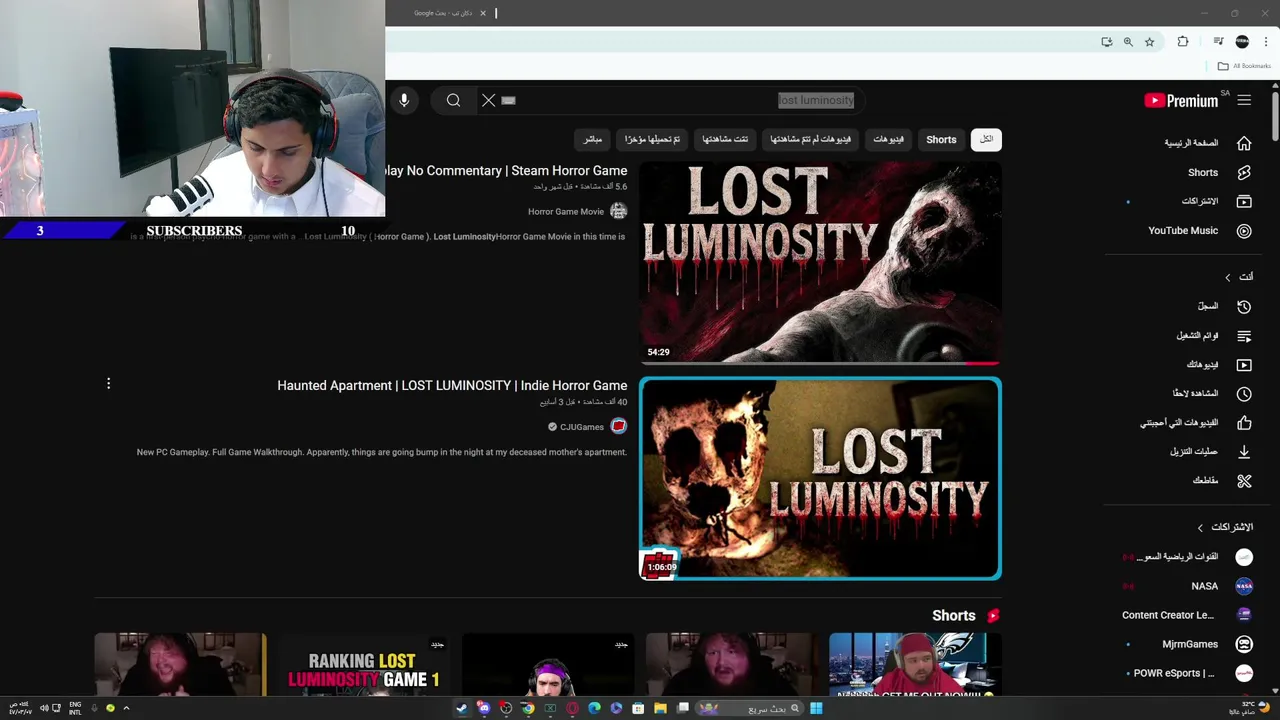Open File Explorer from taskbar

coord(660,708)
